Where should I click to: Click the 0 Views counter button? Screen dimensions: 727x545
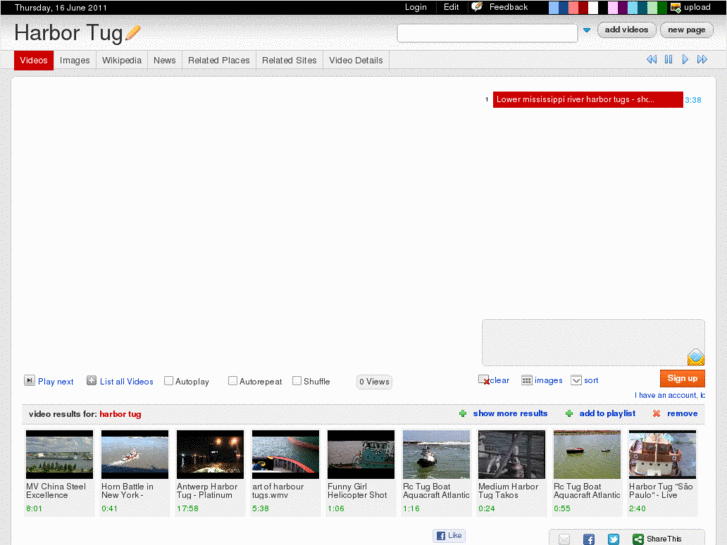374,382
